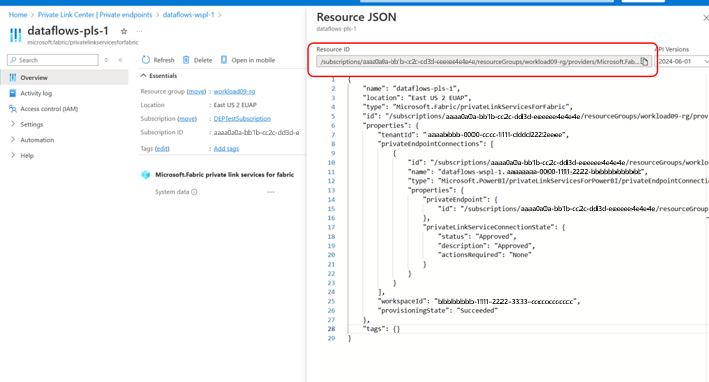The image size is (709, 382).
Task: Select Overview in the sidebar
Action: [64, 78]
